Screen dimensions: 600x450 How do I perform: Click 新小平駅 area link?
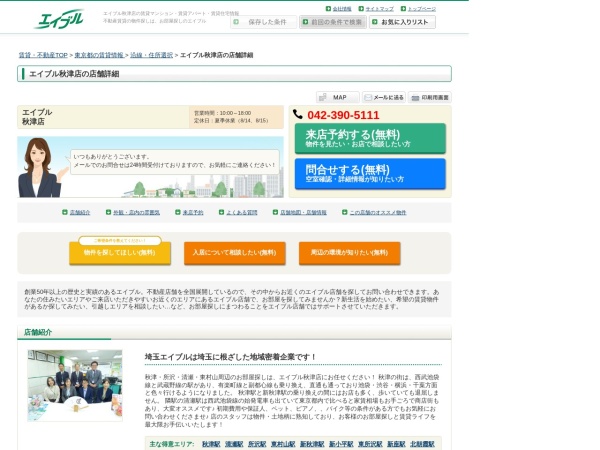[341, 444]
